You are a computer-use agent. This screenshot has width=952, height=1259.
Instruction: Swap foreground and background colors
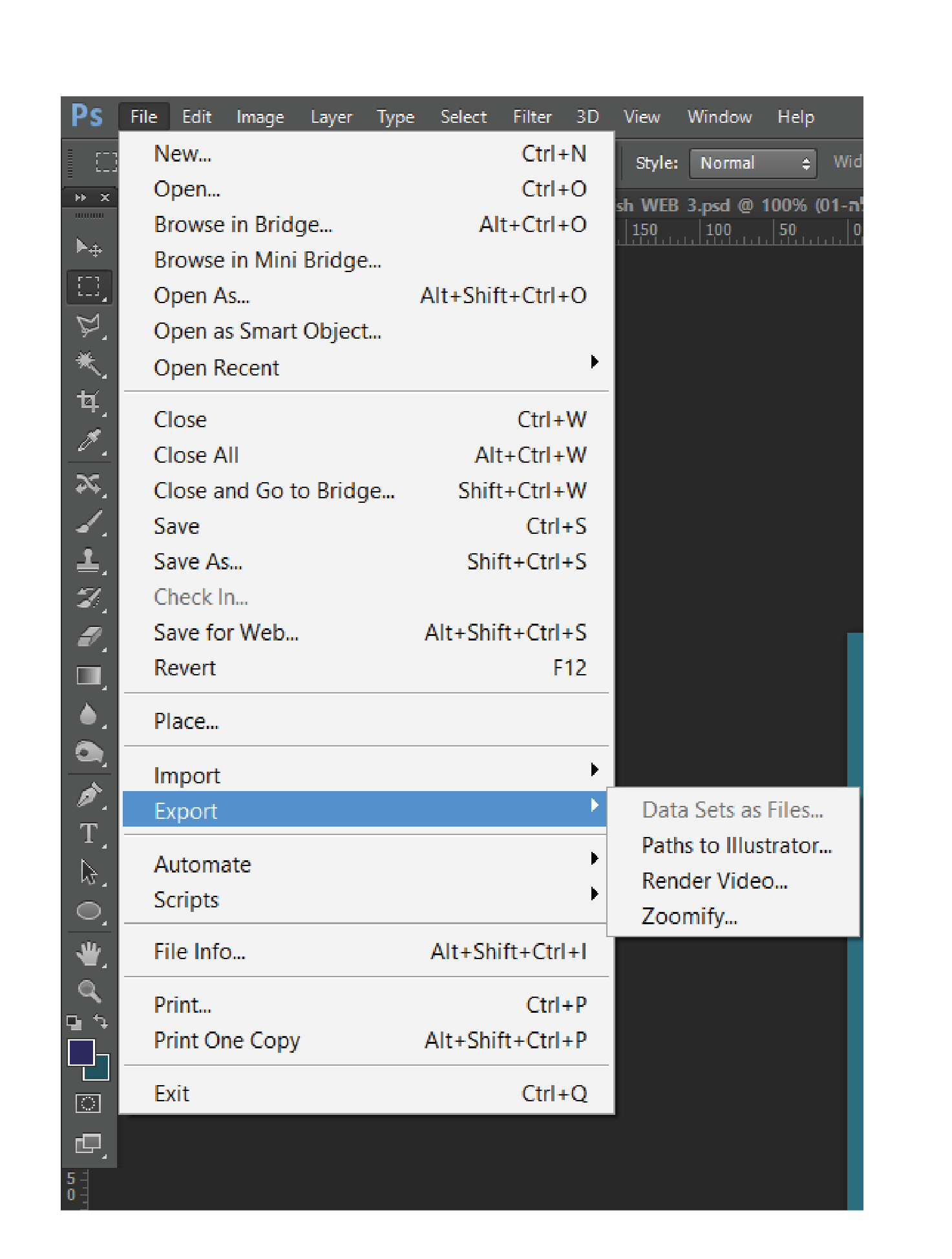click(101, 1021)
